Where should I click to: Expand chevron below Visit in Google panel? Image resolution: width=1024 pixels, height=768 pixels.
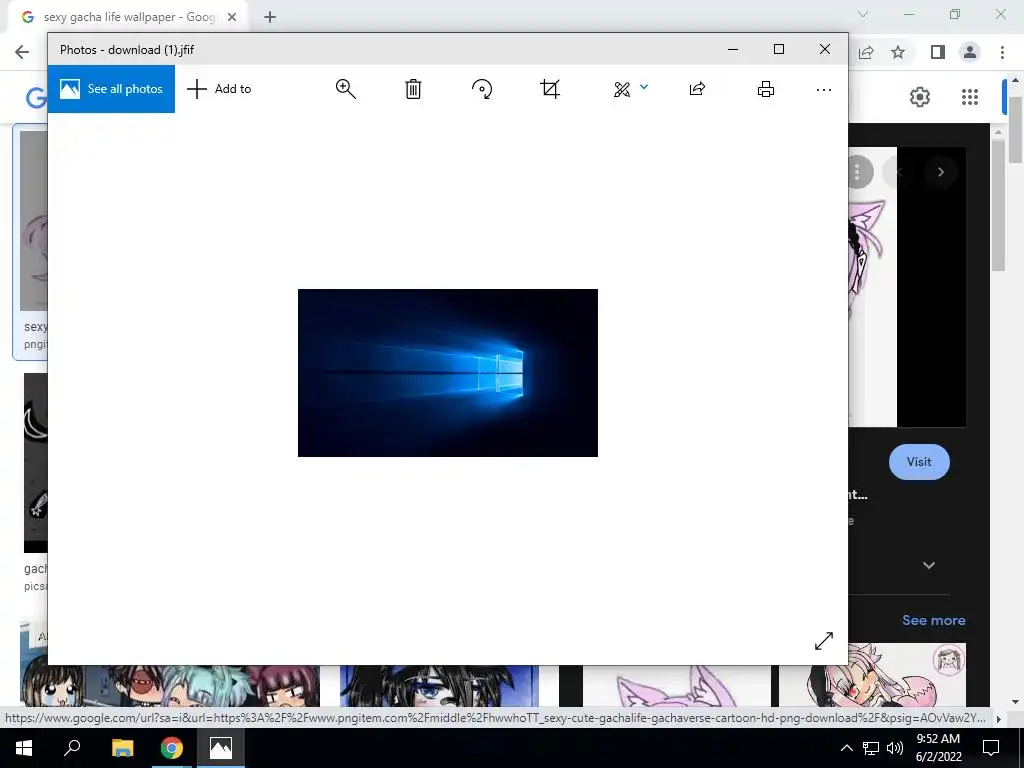coord(929,566)
